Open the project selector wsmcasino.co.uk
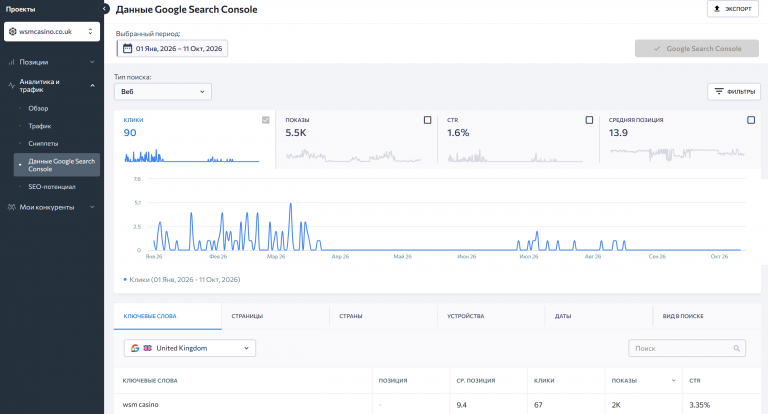Image resolution: width=768 pixels, height=414 pixels. (x=52, y=31)
